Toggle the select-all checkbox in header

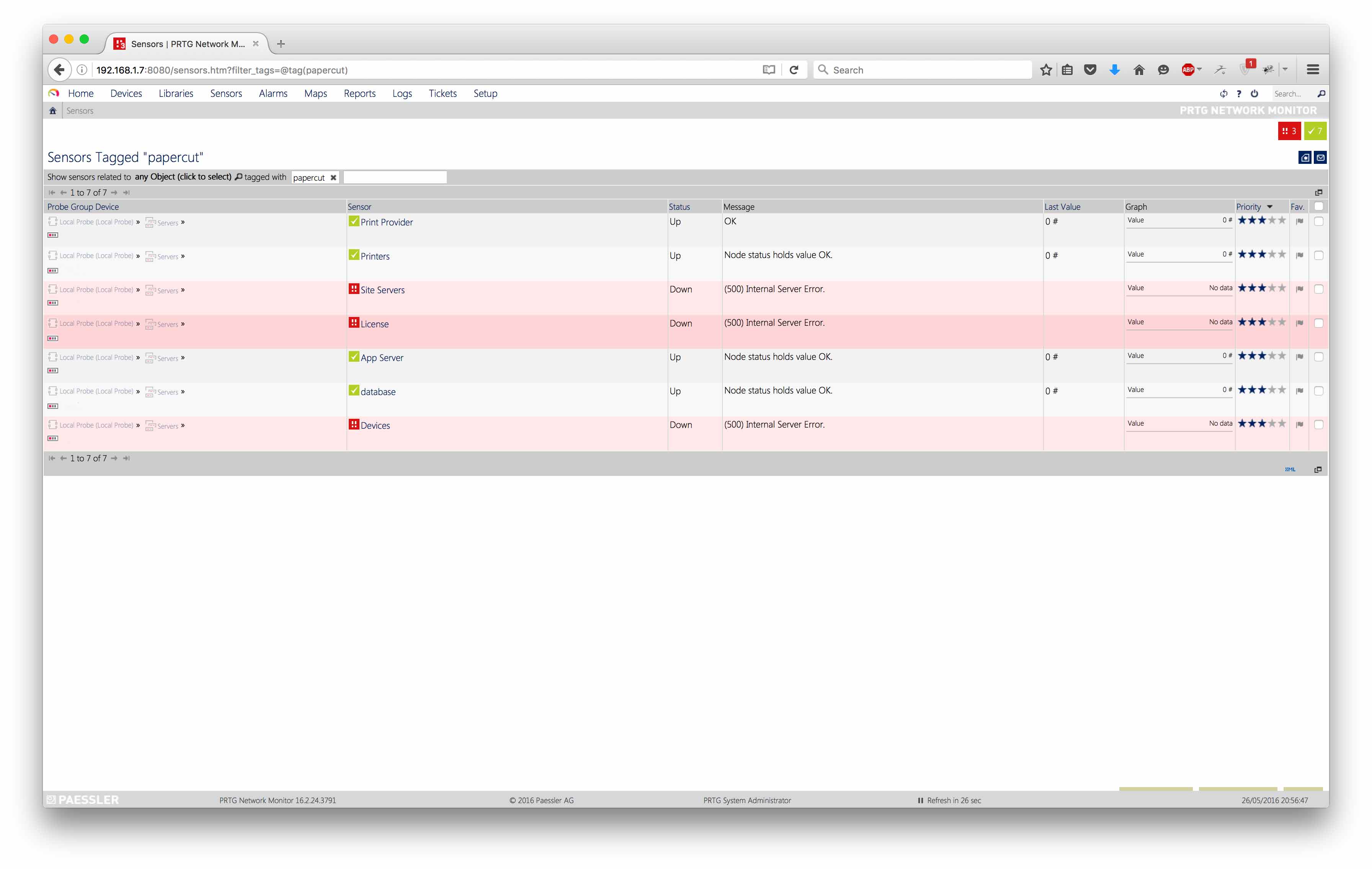tap(1318, 206)
